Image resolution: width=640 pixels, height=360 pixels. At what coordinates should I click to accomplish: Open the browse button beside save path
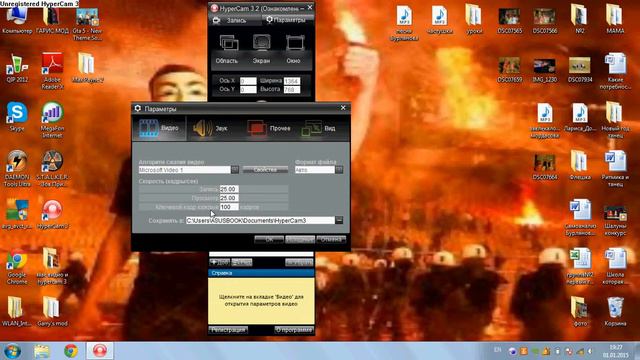339,220
